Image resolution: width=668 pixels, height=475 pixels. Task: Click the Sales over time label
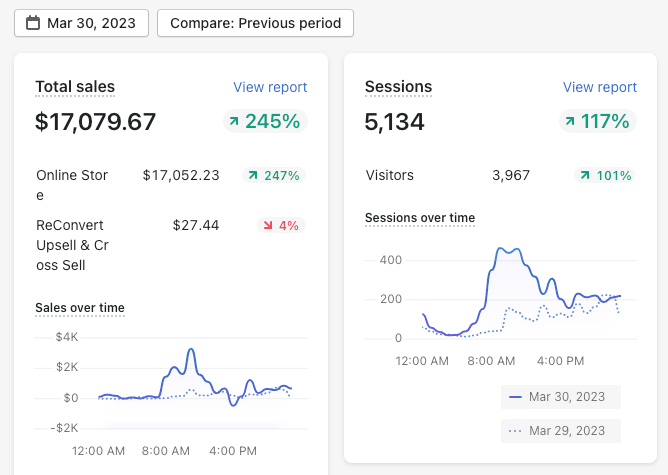click(x=80, y=307)
